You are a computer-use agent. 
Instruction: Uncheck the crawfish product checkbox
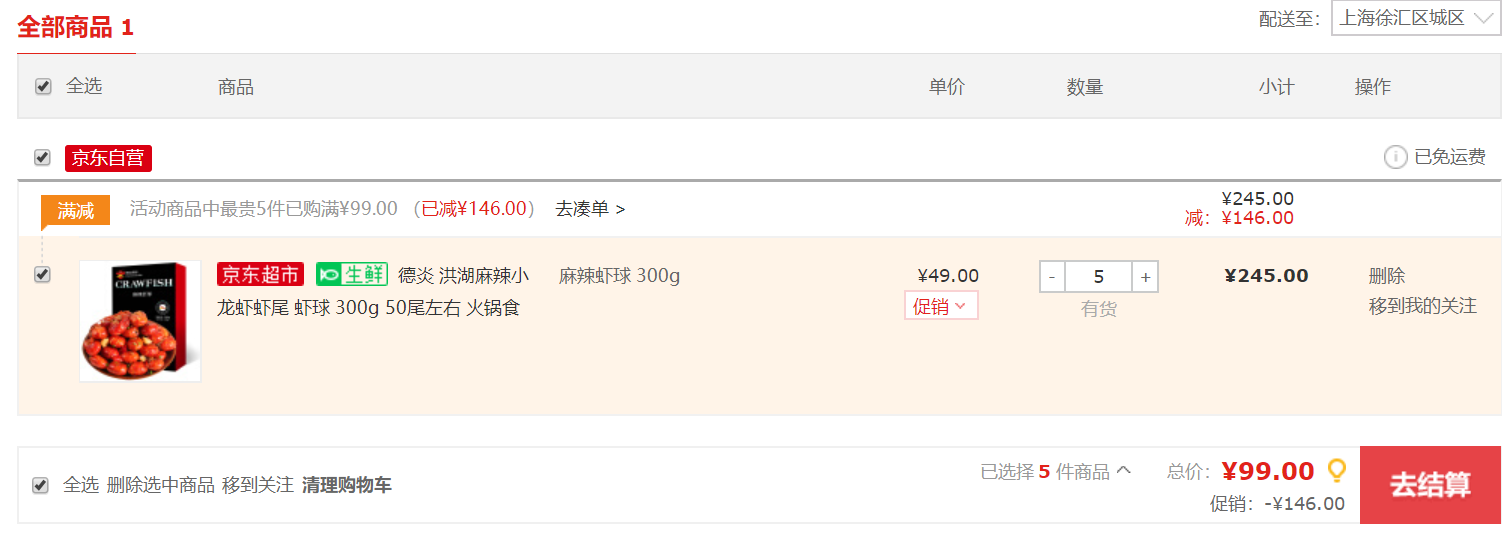pos(42,274)
